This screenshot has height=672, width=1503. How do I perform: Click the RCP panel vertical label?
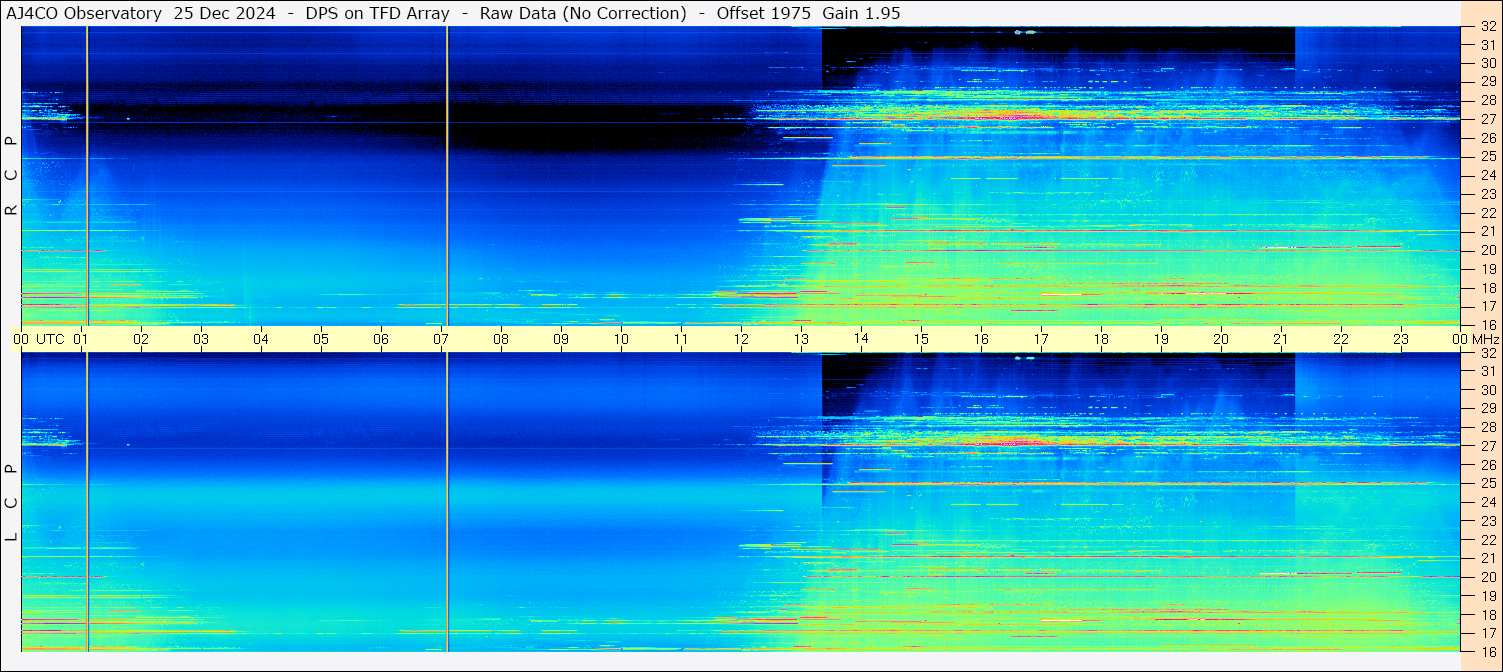pos(11,176)
